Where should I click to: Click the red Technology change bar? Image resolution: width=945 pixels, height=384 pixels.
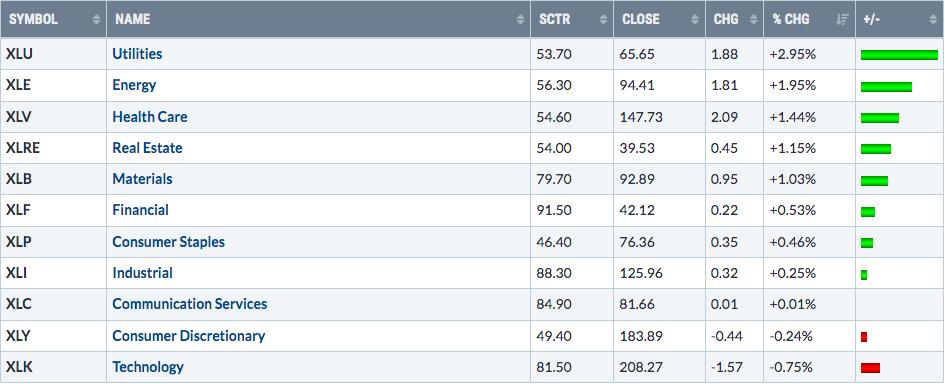point(870,368)
